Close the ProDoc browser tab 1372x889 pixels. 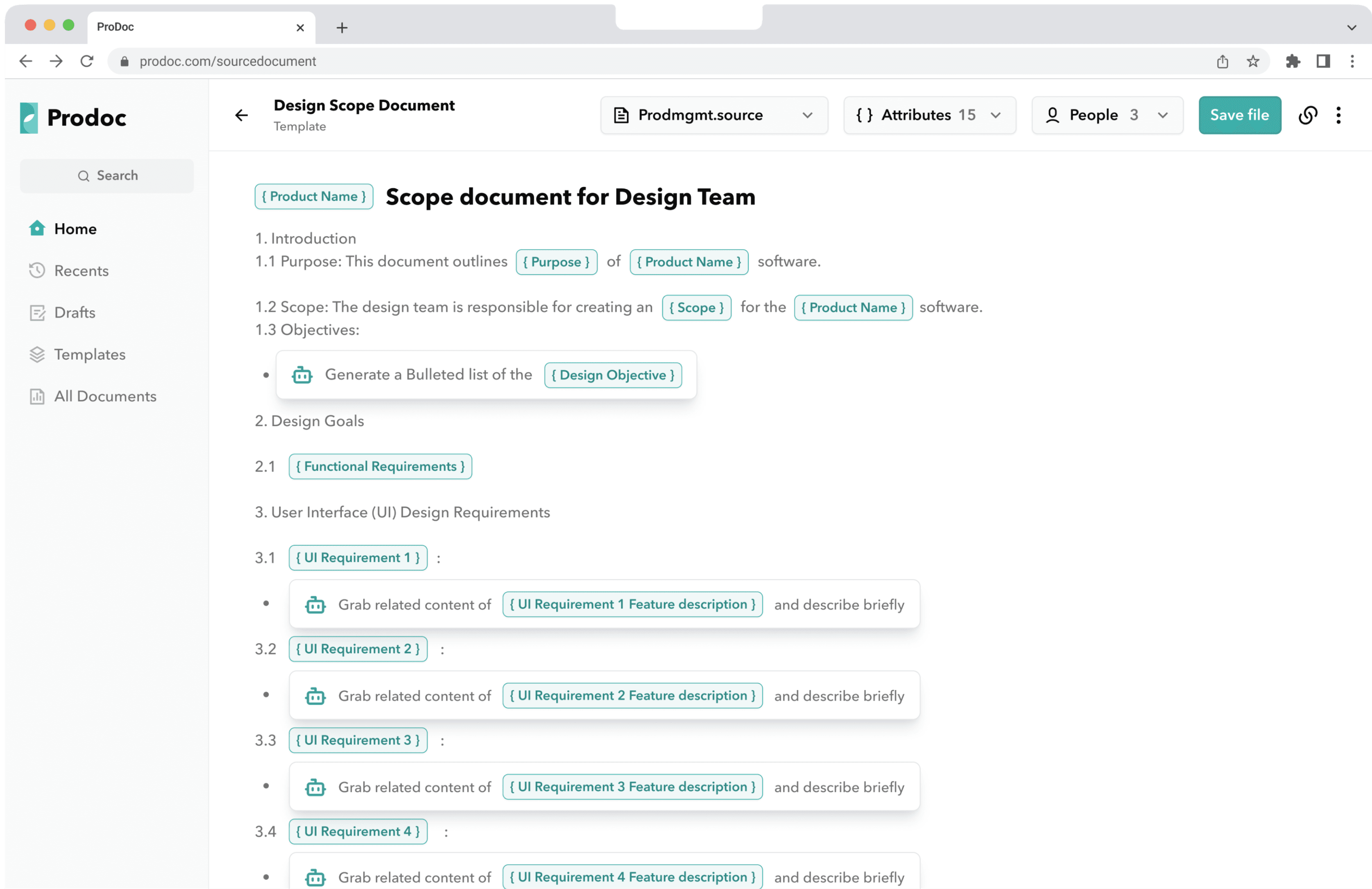tap(300, 28)
